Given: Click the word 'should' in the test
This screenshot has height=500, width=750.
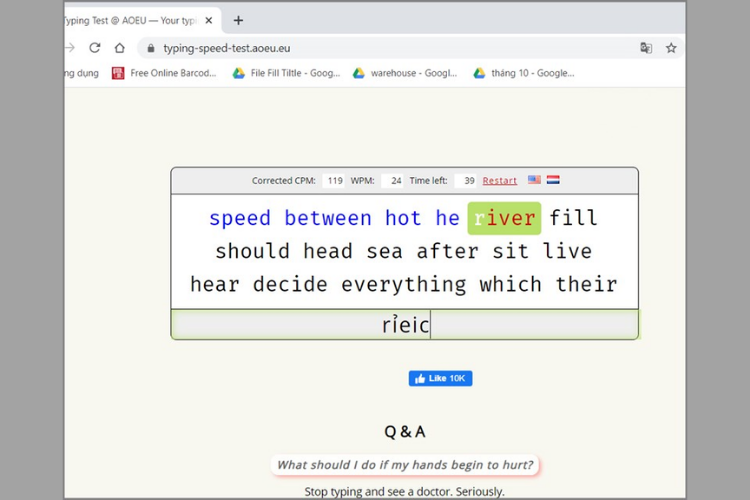Looking at the screenshot, I should pyautogui.click(x=253, y=252).
